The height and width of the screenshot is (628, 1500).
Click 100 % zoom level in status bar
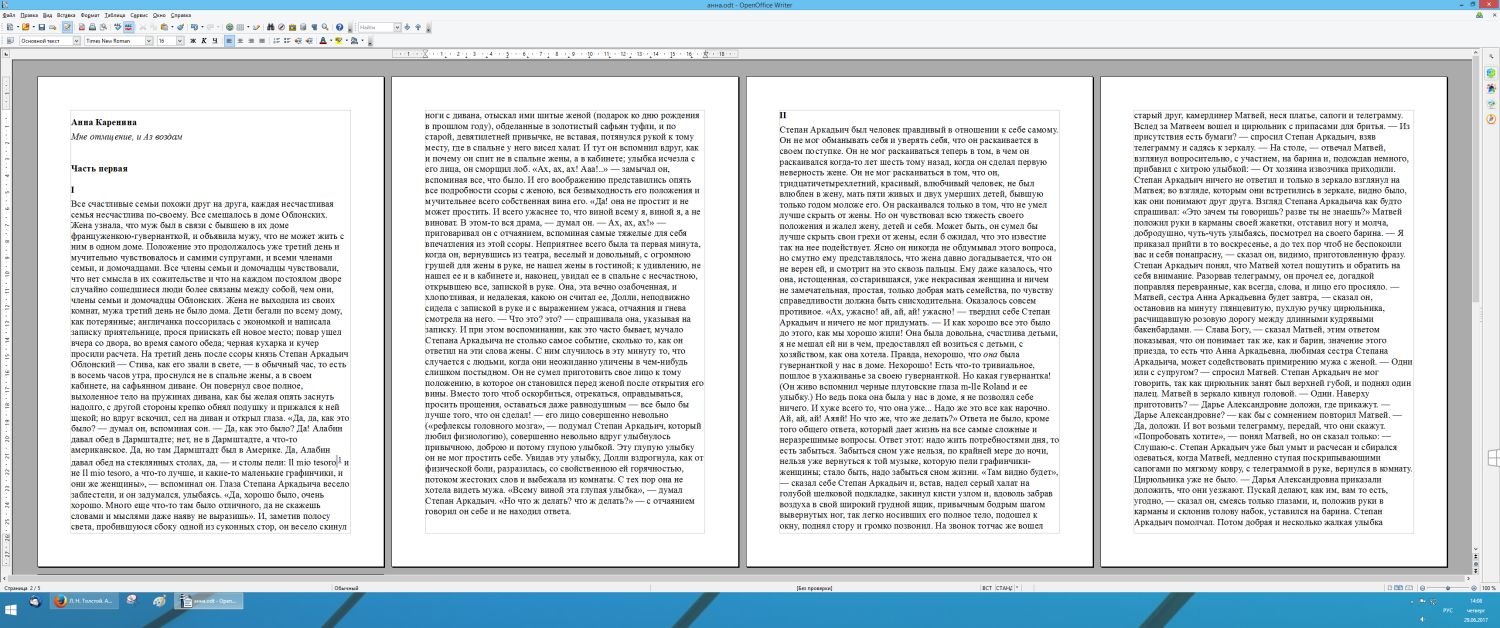pyautogui.click(x=1488, y=588)
